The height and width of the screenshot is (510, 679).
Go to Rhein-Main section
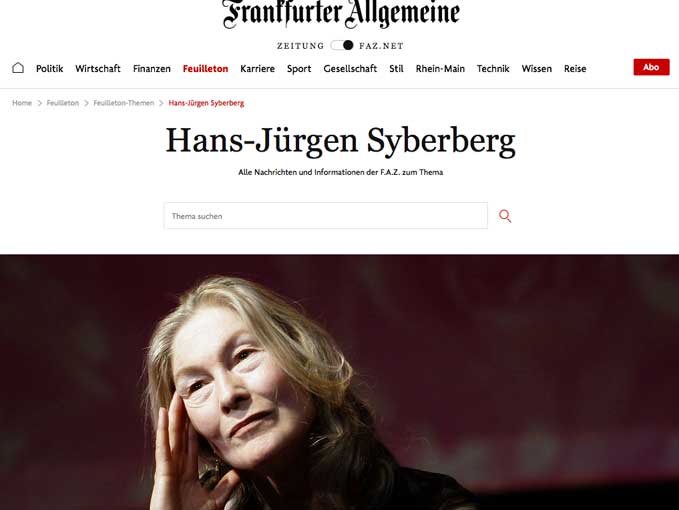point(440,68)
